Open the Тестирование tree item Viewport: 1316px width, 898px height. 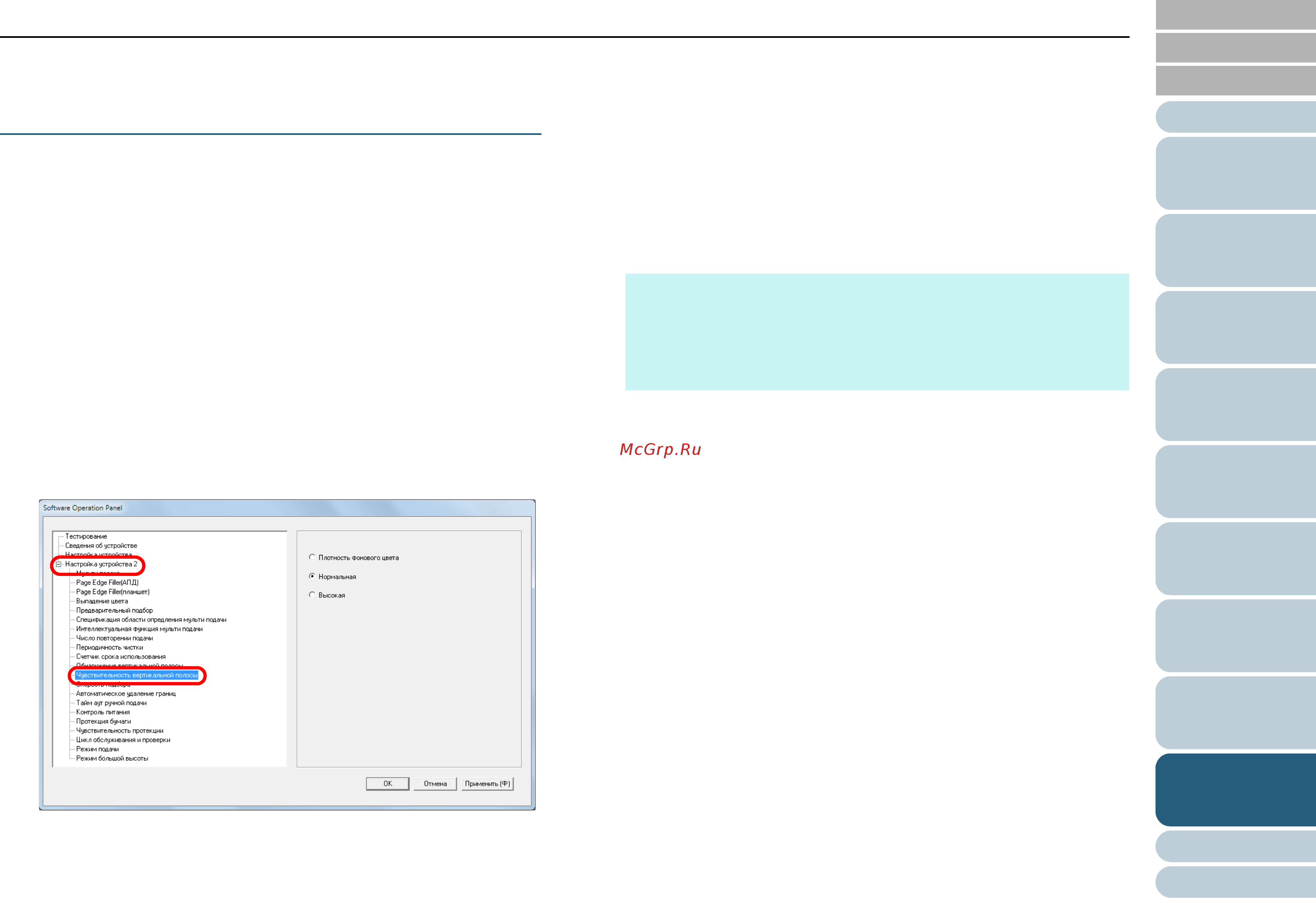[x=86, y=536]
